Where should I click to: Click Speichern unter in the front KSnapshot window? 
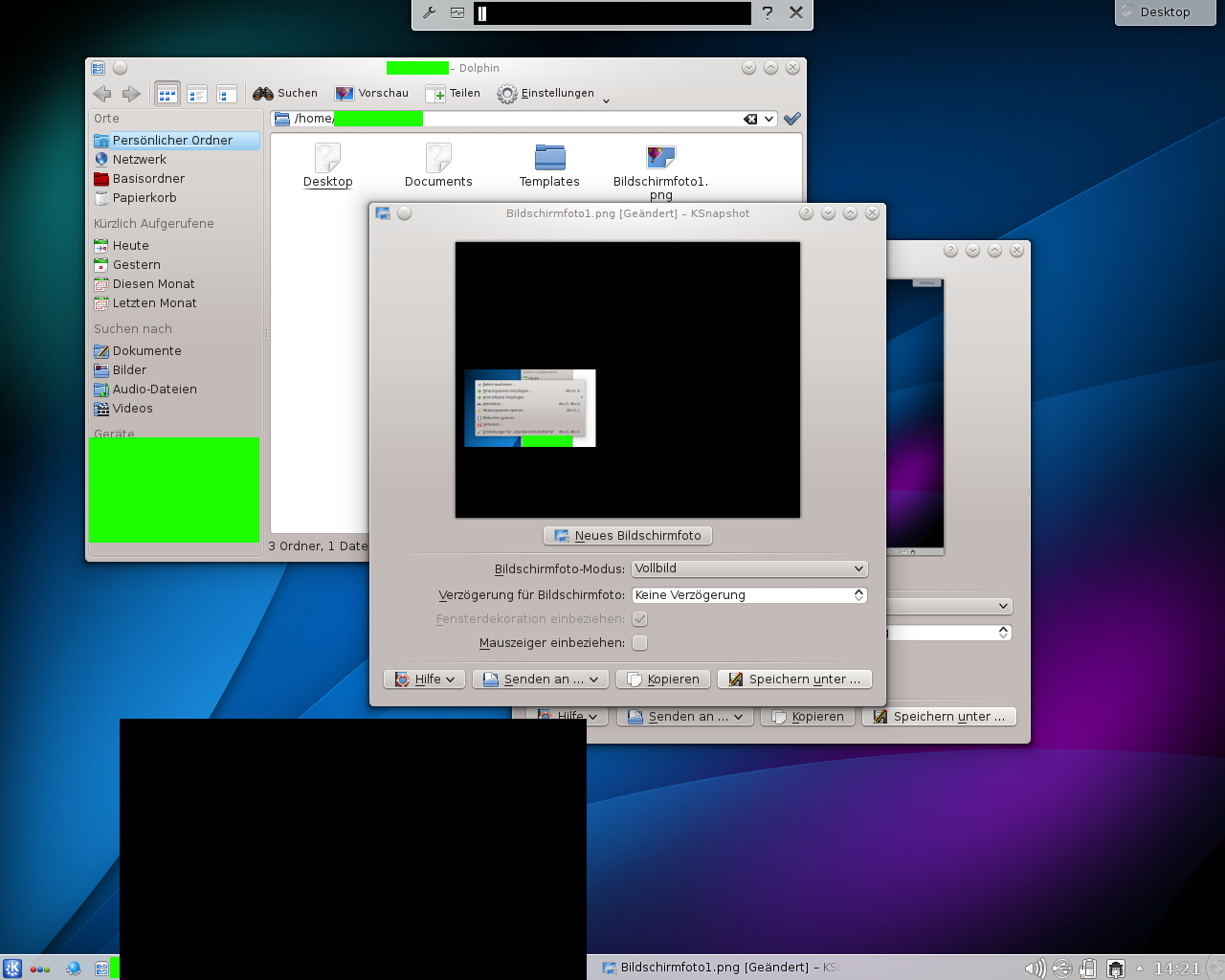794,679
